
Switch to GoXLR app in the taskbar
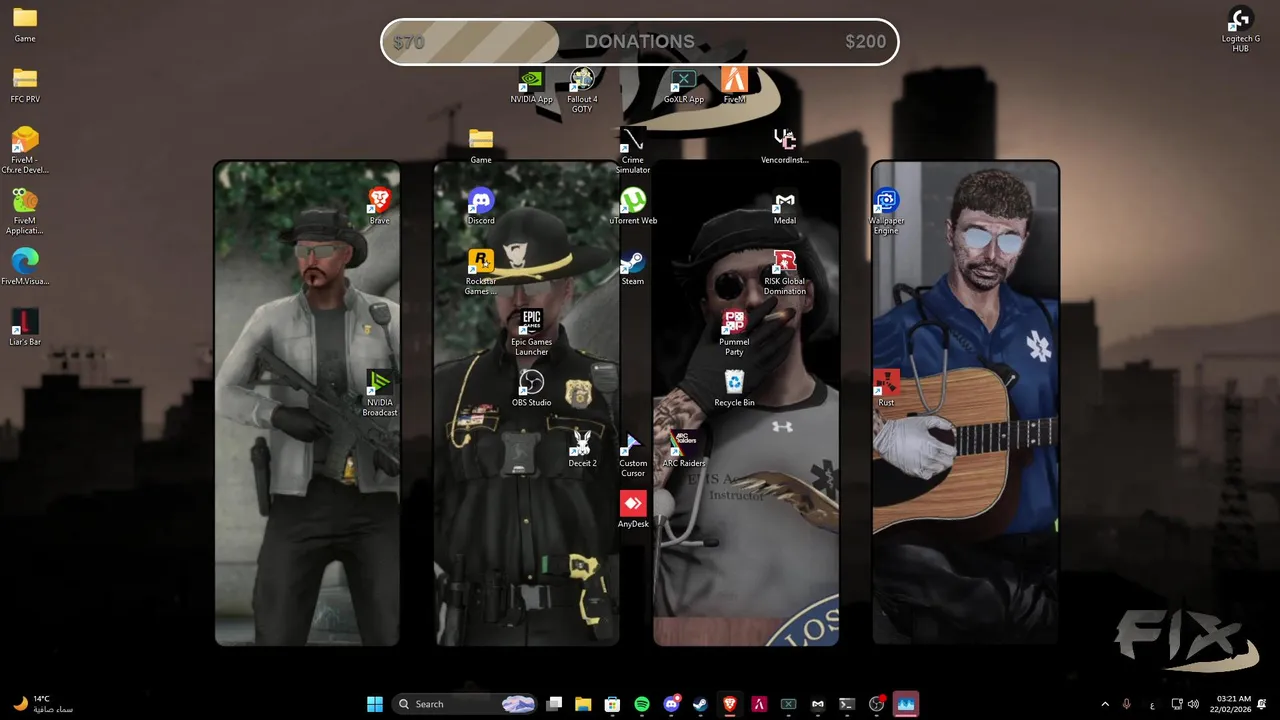(788, 704)
